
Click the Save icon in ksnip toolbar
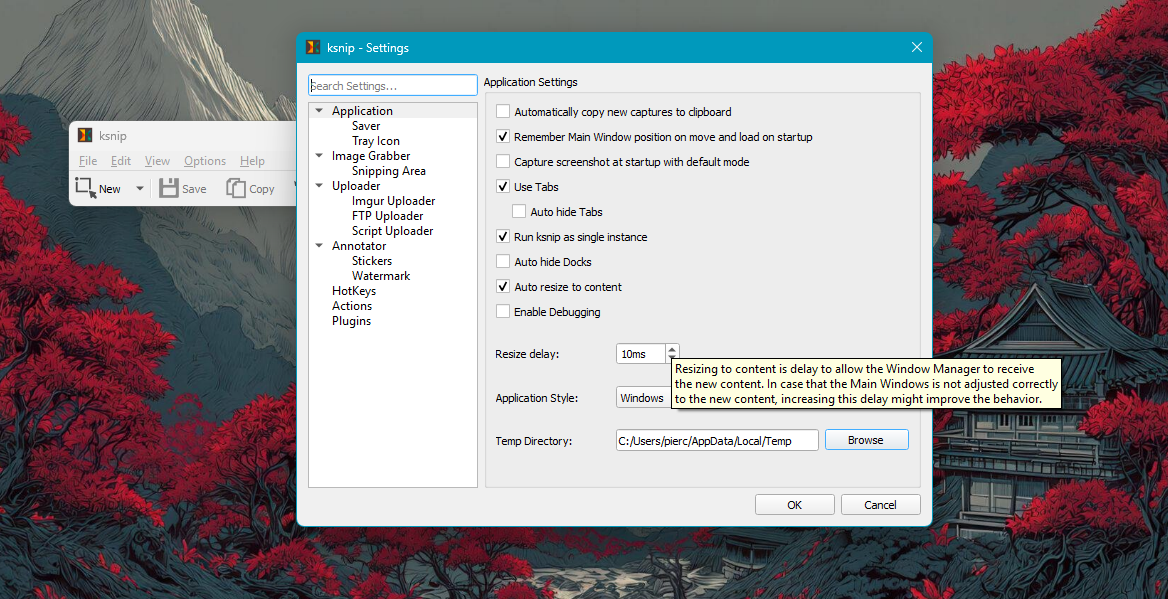[168, 187]
